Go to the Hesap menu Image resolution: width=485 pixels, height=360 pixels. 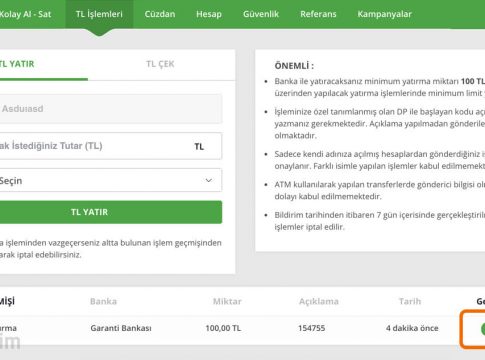click(209, 14)
